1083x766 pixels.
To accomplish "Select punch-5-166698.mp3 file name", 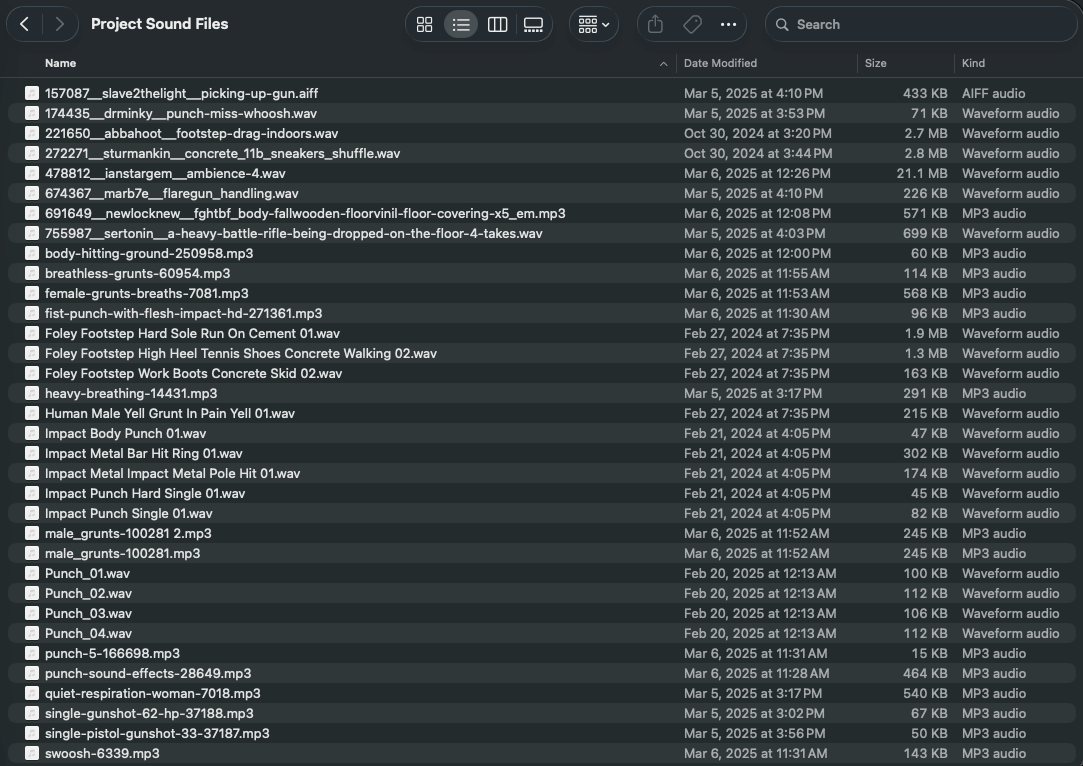I will coord(113,653).
